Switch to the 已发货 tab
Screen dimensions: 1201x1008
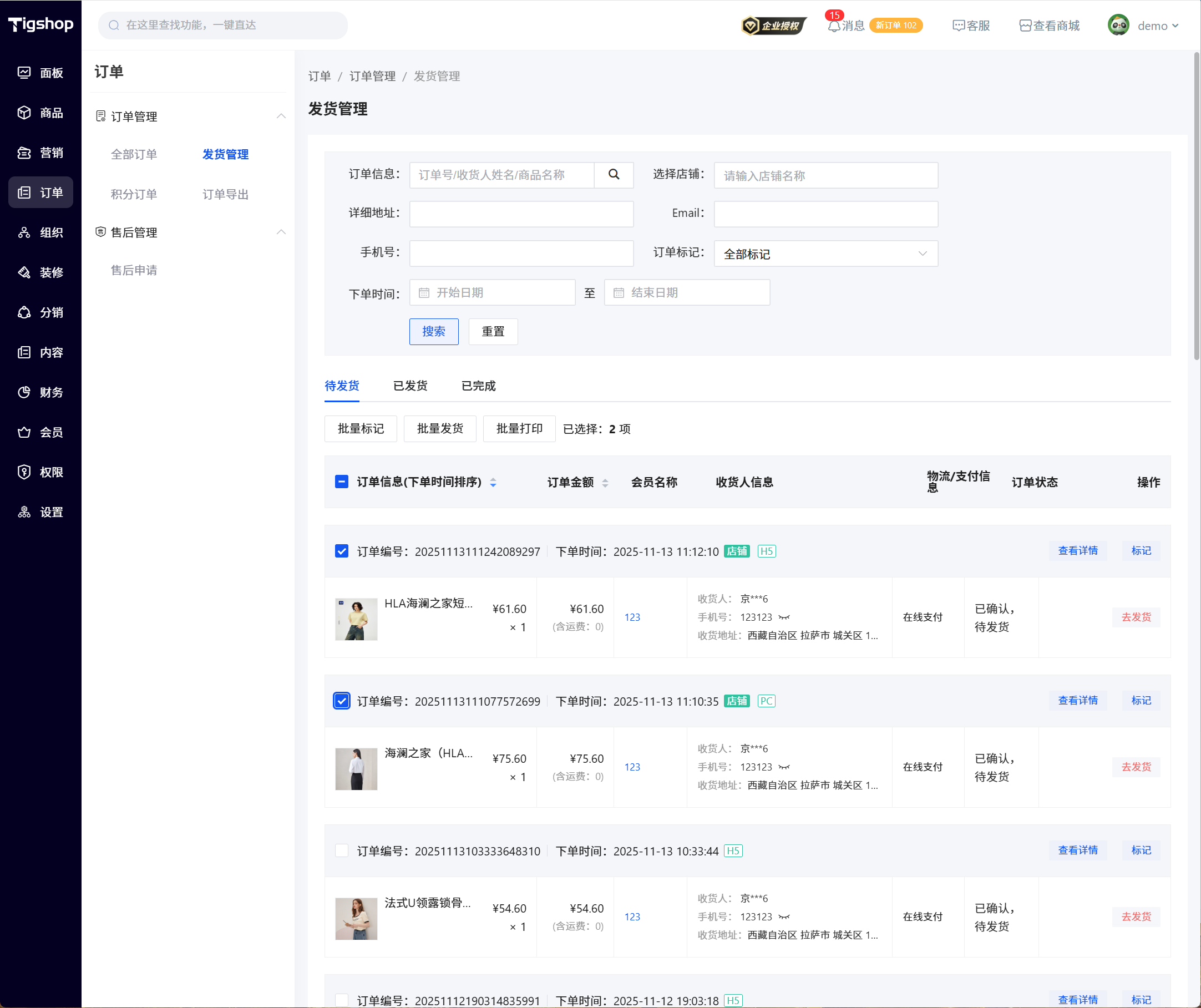point(410,386)
